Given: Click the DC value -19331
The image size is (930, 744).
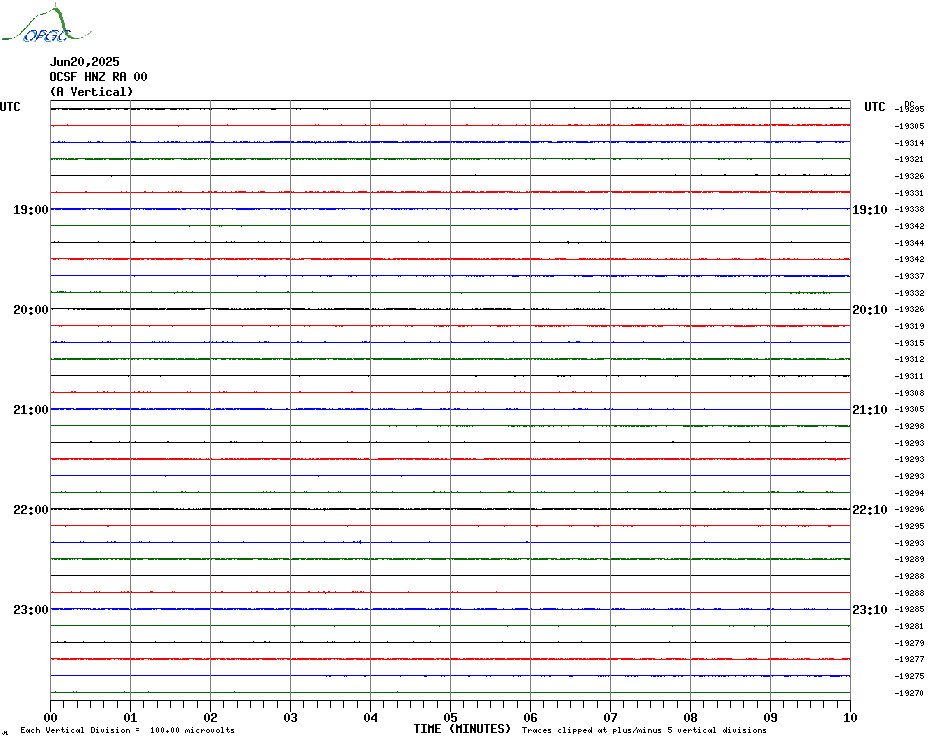Looking at the screenshot, I should tap(909, 193).
